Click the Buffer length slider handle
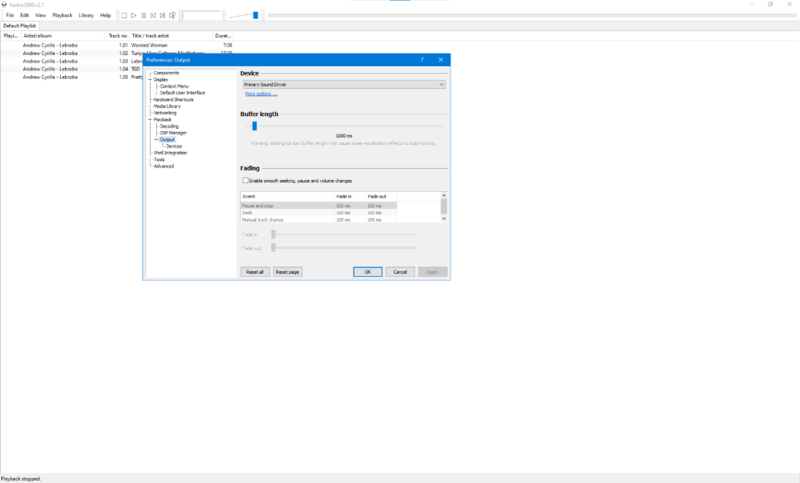Screen dimensions: 800x483 coord(255,126)
